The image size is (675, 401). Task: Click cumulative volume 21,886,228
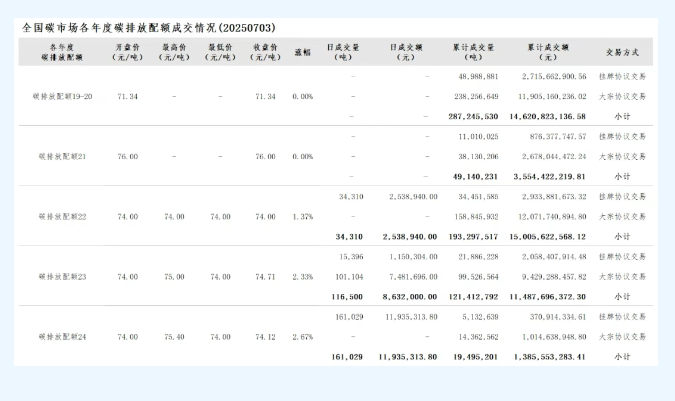click(478, 257)
